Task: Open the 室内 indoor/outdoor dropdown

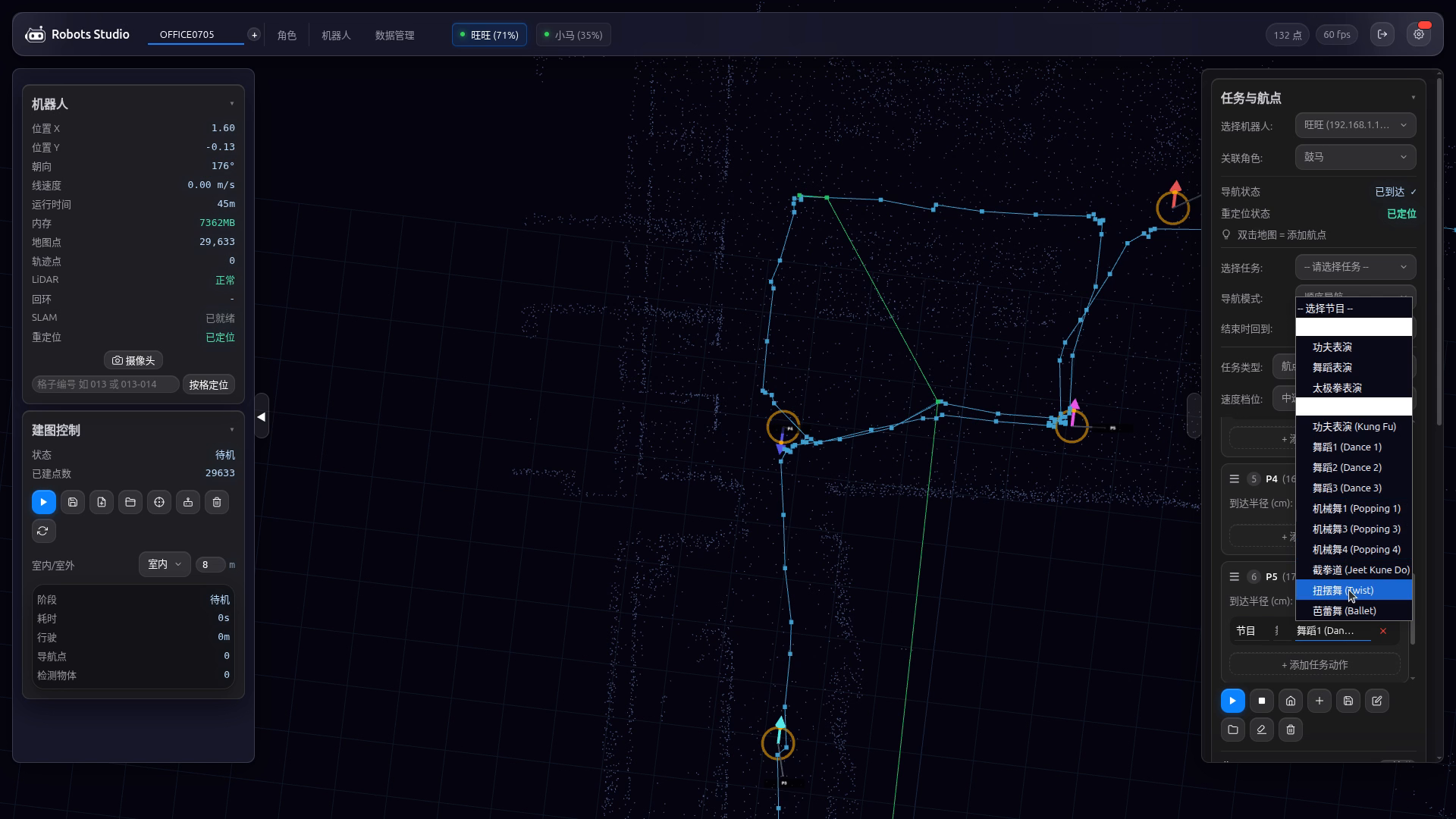Action: pos(165,564)
